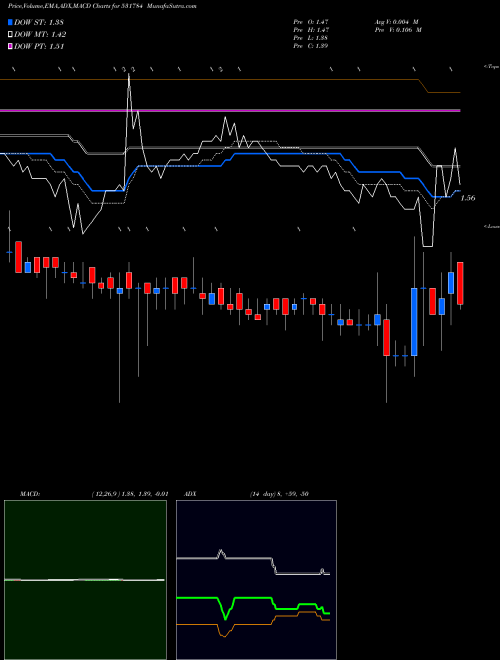This screenshot has height=660, width=500.
Task: Click the 'Avg V: 0.004 M' volume text
Action: pos(396,21)
